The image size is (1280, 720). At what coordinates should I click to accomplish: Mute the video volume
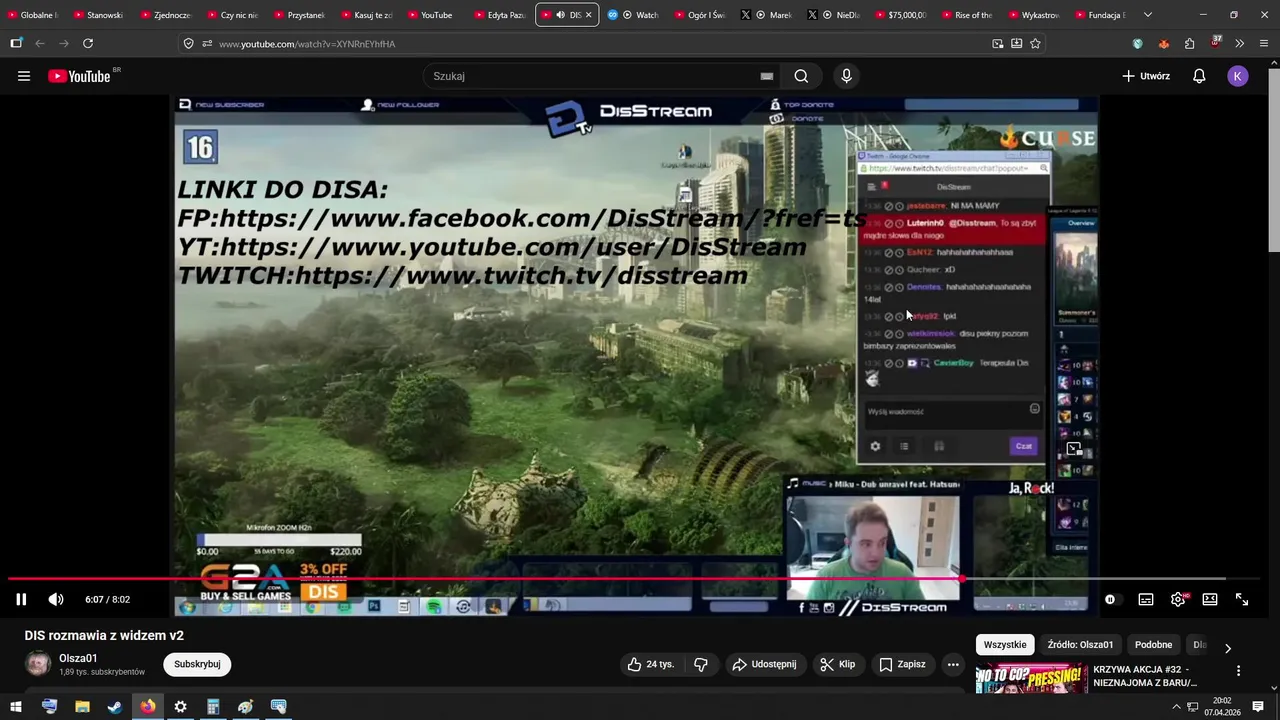pyautogui.click(x=56, y=599)
